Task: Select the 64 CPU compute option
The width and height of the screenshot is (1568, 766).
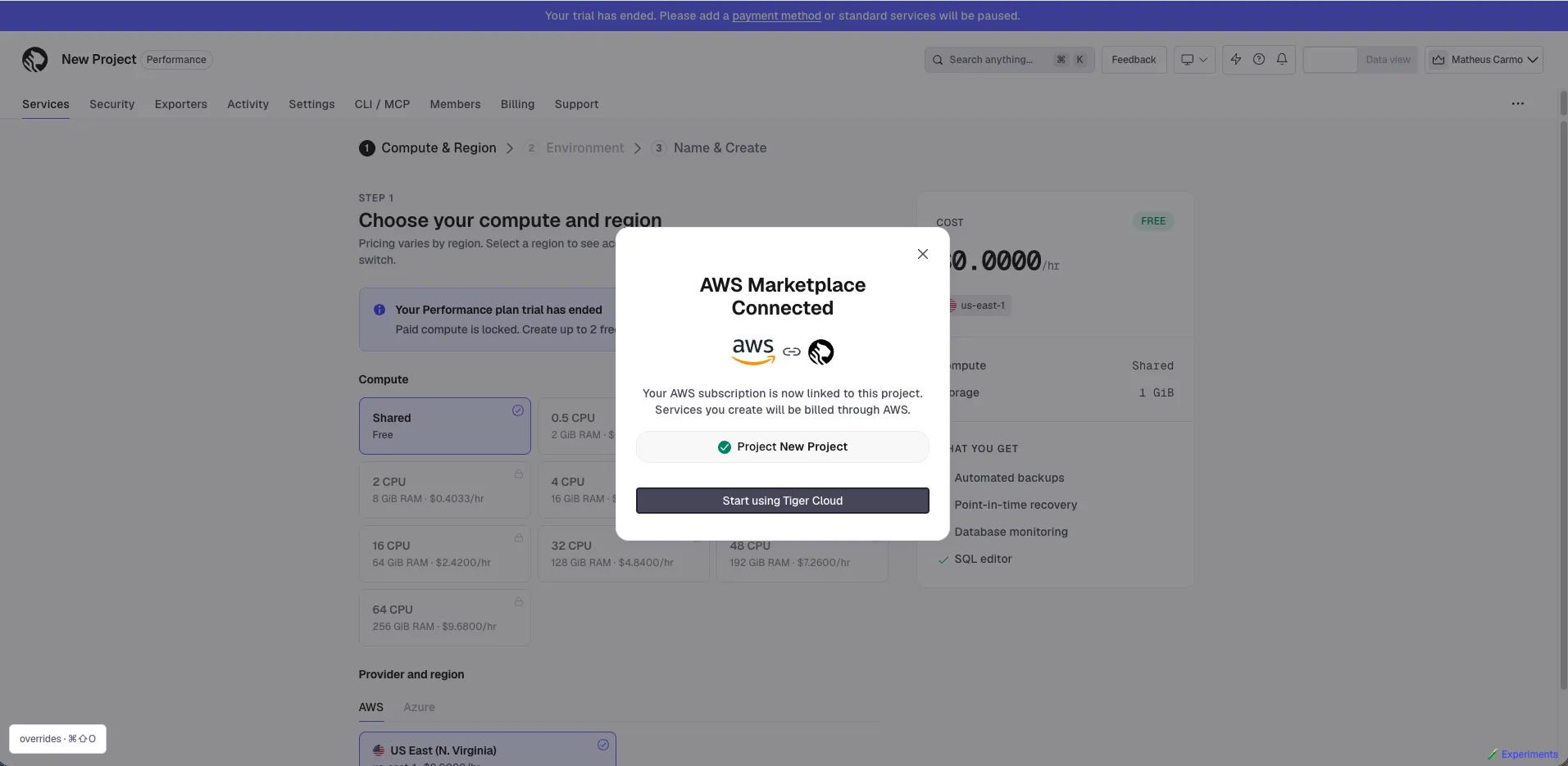Action: tap(444, 618)
